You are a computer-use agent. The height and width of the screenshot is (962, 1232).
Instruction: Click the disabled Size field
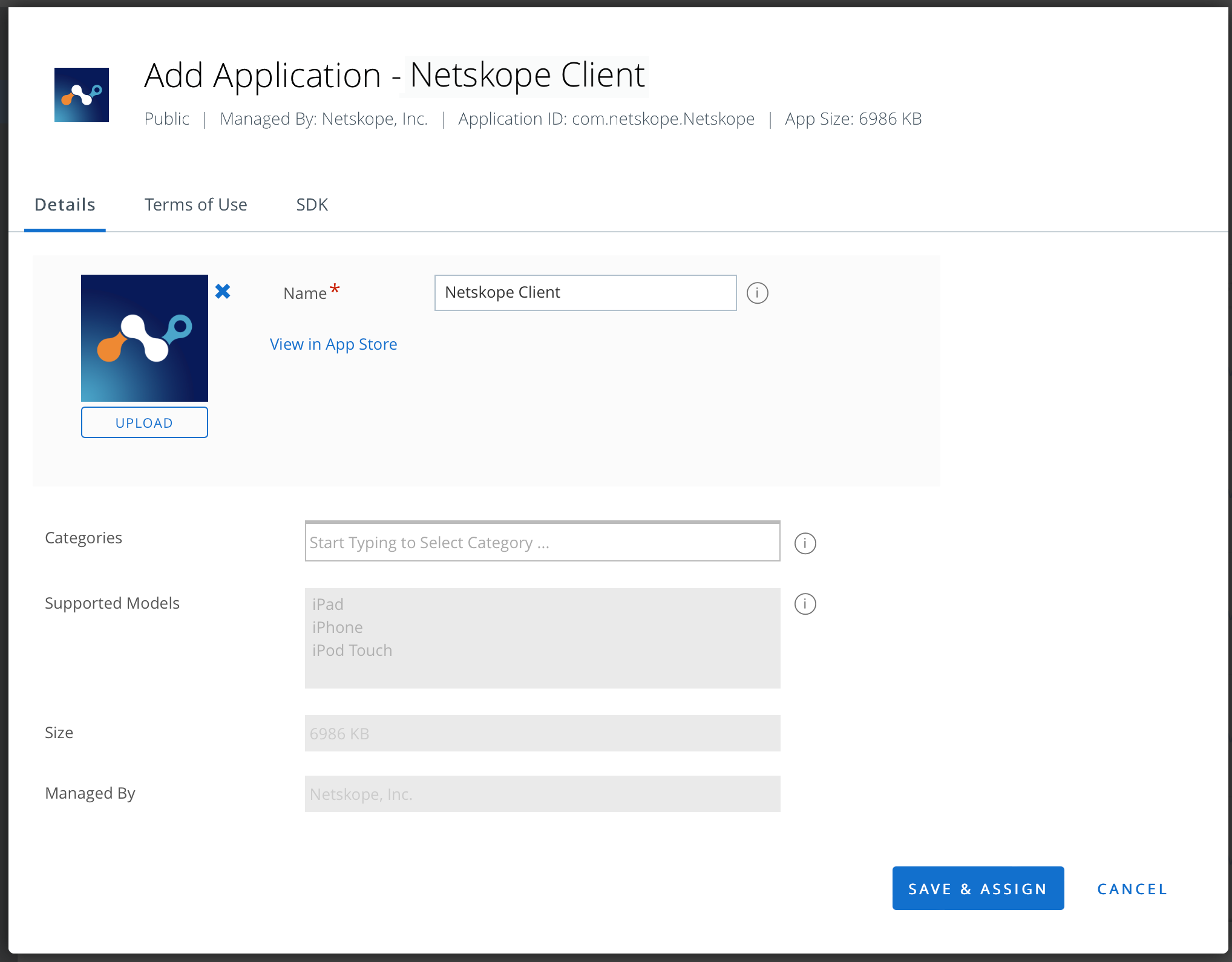[543, 733]
